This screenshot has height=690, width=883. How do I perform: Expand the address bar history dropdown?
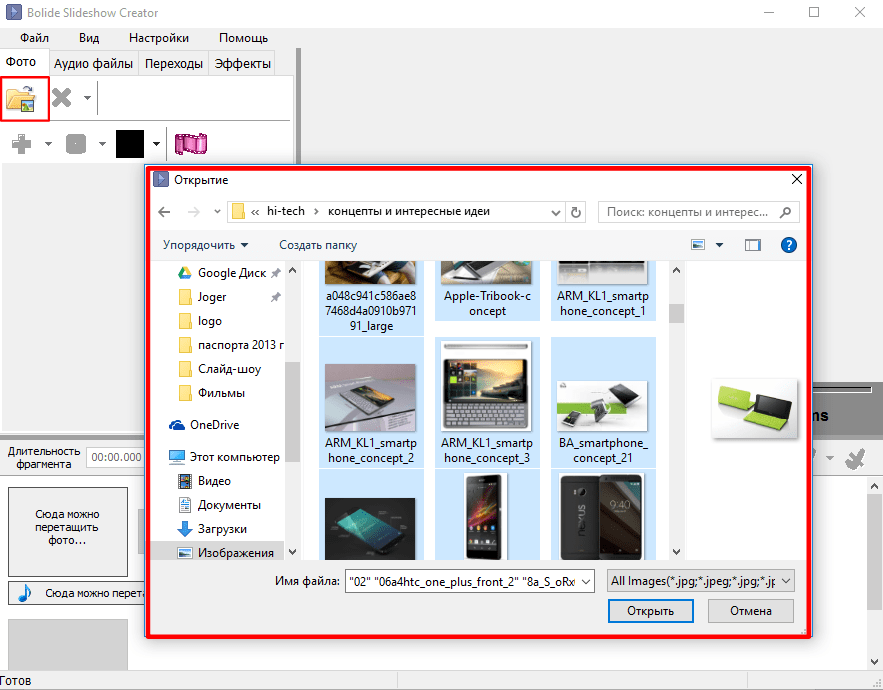click(556, 212)
